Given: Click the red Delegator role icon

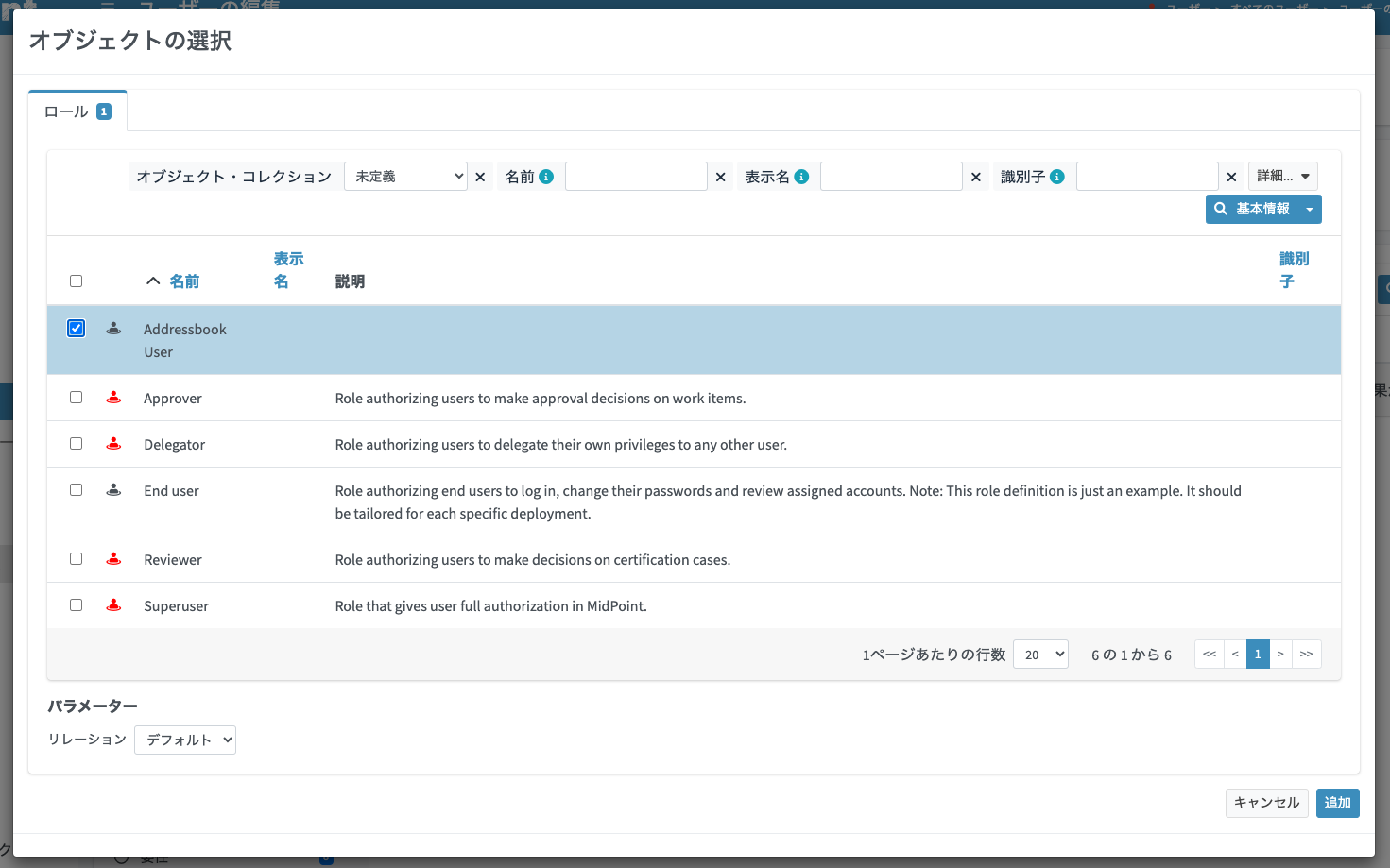Looking at the screenshot, I should (113, 443).
